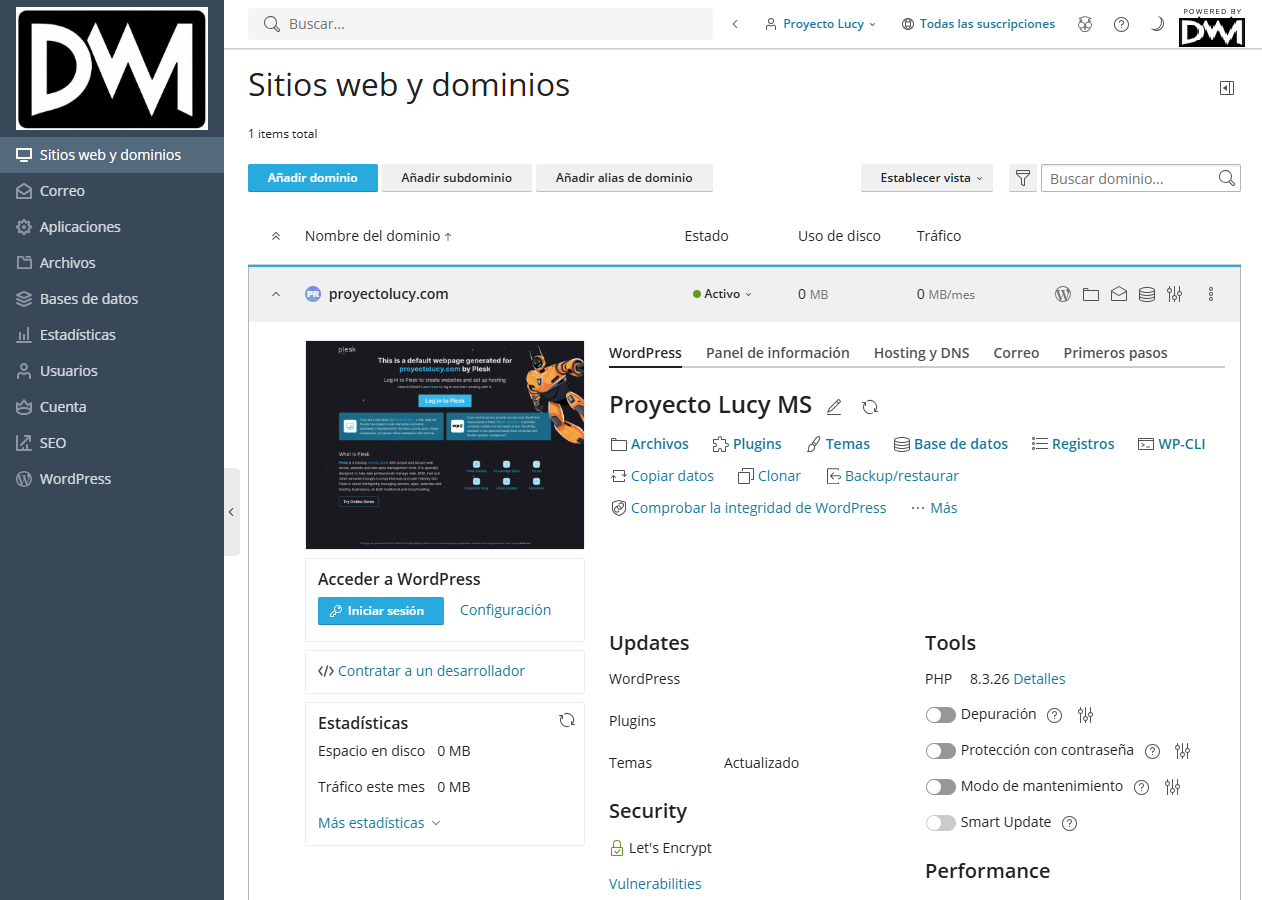This screenshot has height=900, width=1262.
Task: Click the Buscar dominio search field
Action: 1130,178
